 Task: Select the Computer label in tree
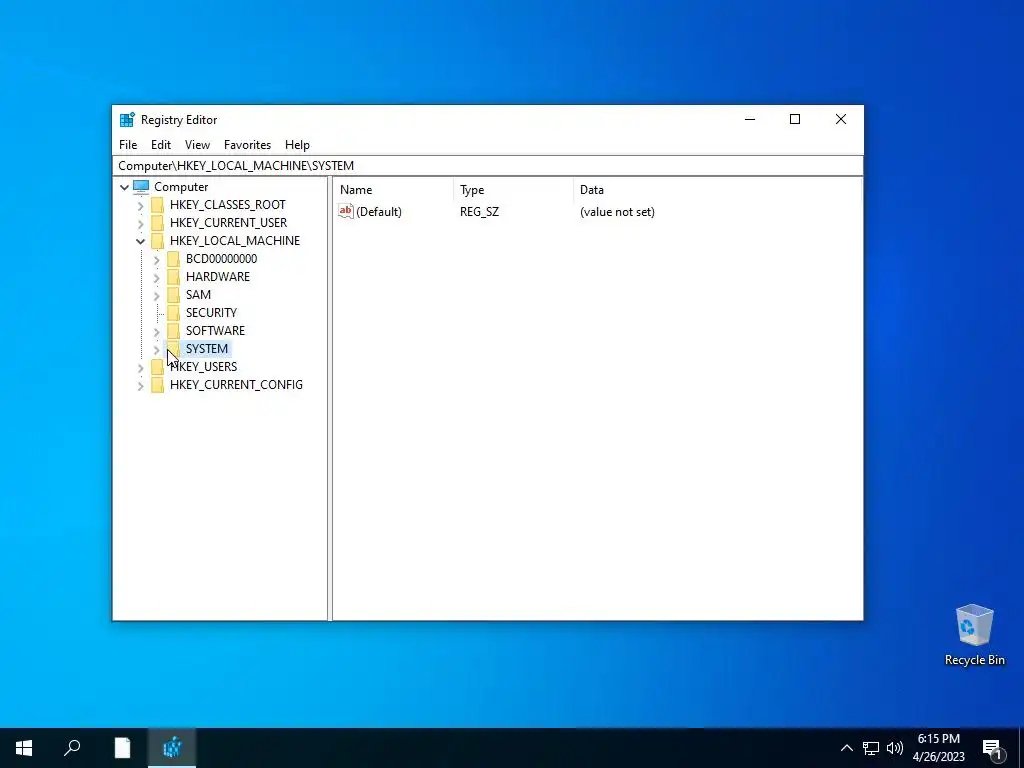click(181, 187)
